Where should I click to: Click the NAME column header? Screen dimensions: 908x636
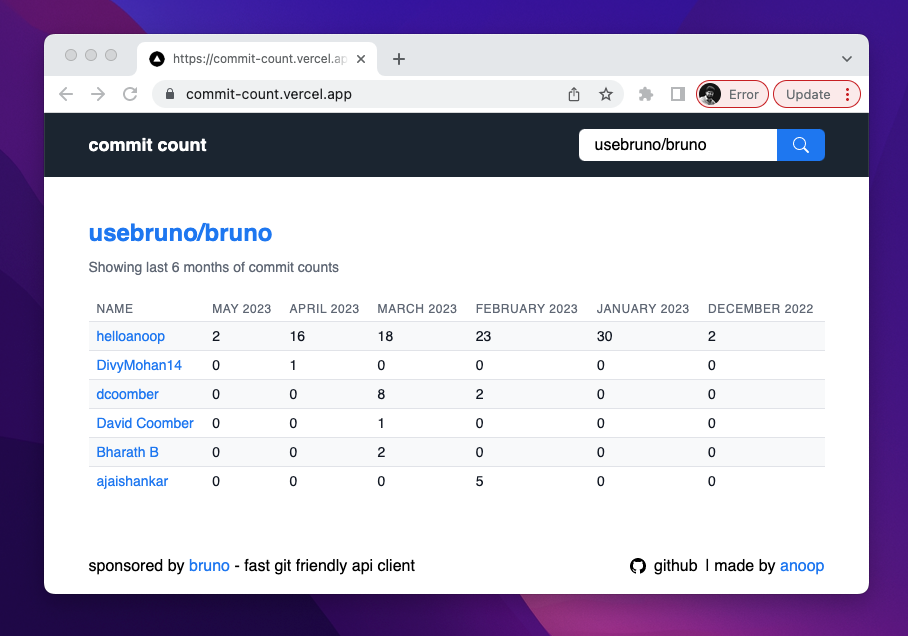click(x=115, y=309)
